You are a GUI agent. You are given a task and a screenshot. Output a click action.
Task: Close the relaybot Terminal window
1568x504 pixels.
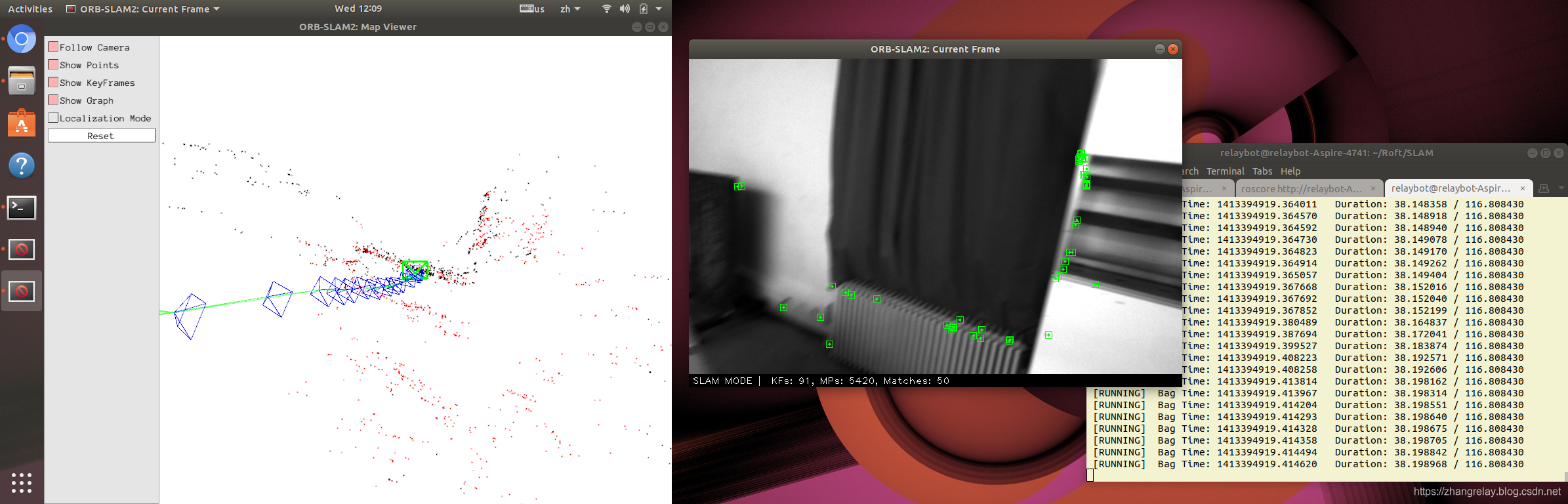pyautogui.click(x=1559, y=153)
